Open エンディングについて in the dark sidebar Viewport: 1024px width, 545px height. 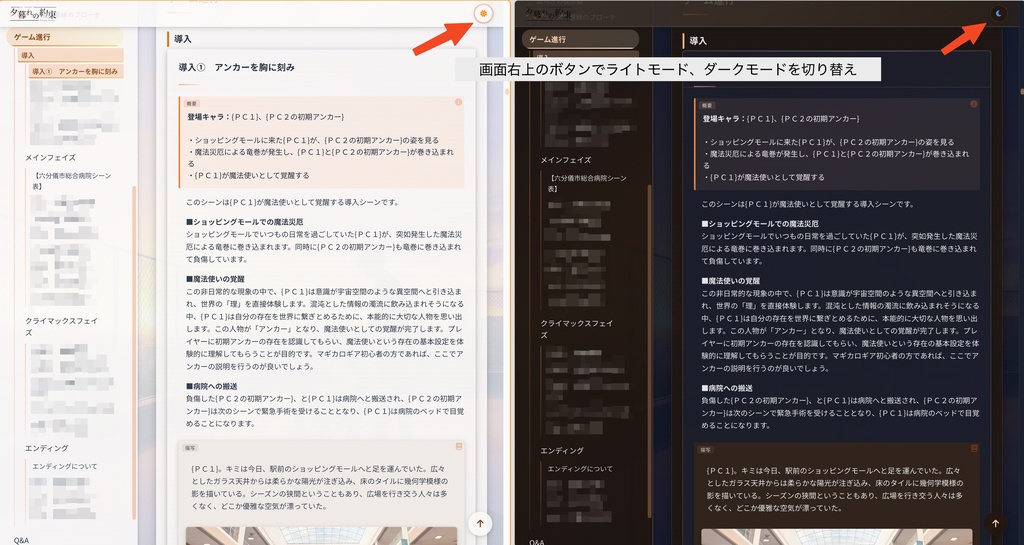(x=580, y=469)
